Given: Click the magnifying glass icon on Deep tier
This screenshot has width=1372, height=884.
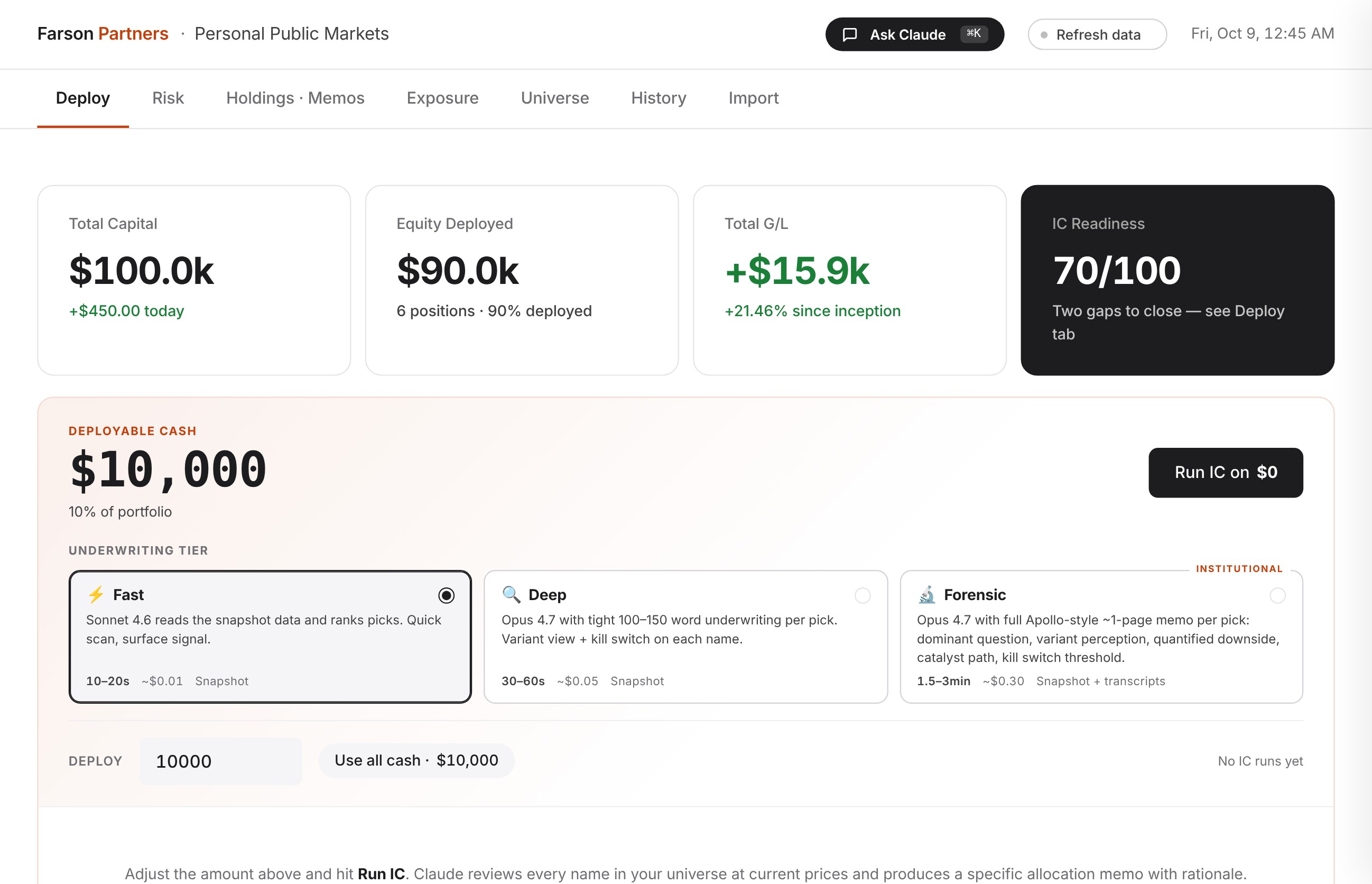Looking at the screenshot, I should point(511,595).
